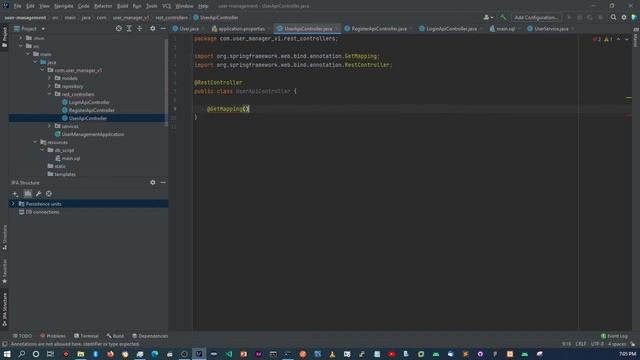640x360 pixels.
Task: Open JPA Structure panel settings gear
Action: click(153, 182)
